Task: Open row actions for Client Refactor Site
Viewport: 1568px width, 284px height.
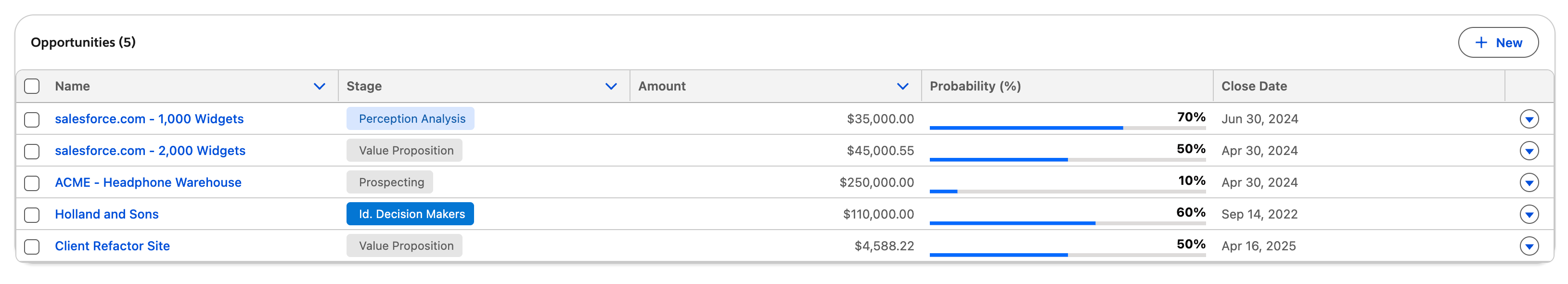Action: pos(1529,245)
